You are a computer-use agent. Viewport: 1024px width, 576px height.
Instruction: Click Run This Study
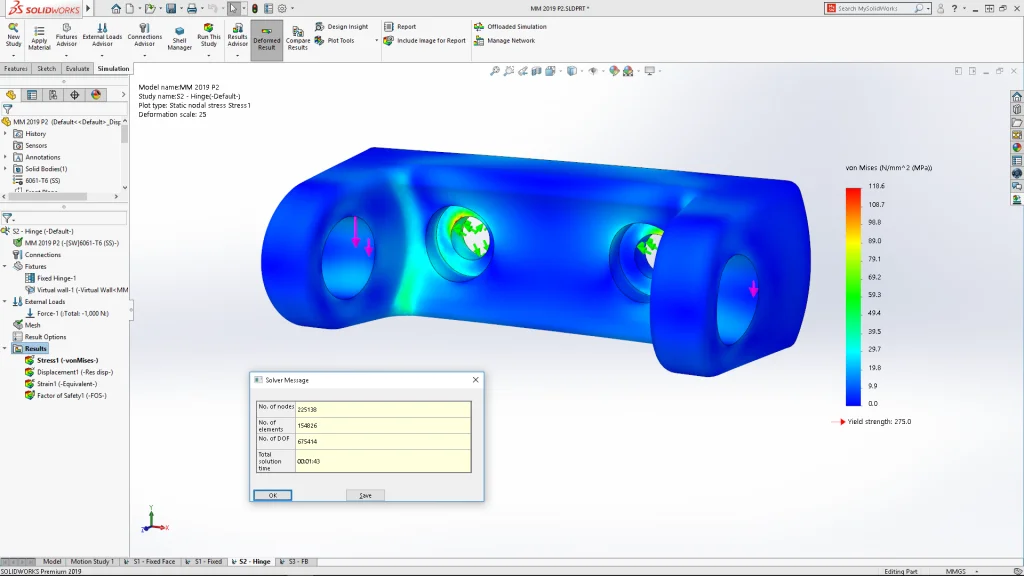click(208, 36)
